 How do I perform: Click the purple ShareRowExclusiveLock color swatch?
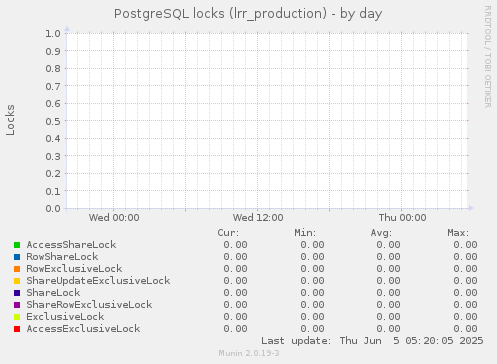coord(17,305)
